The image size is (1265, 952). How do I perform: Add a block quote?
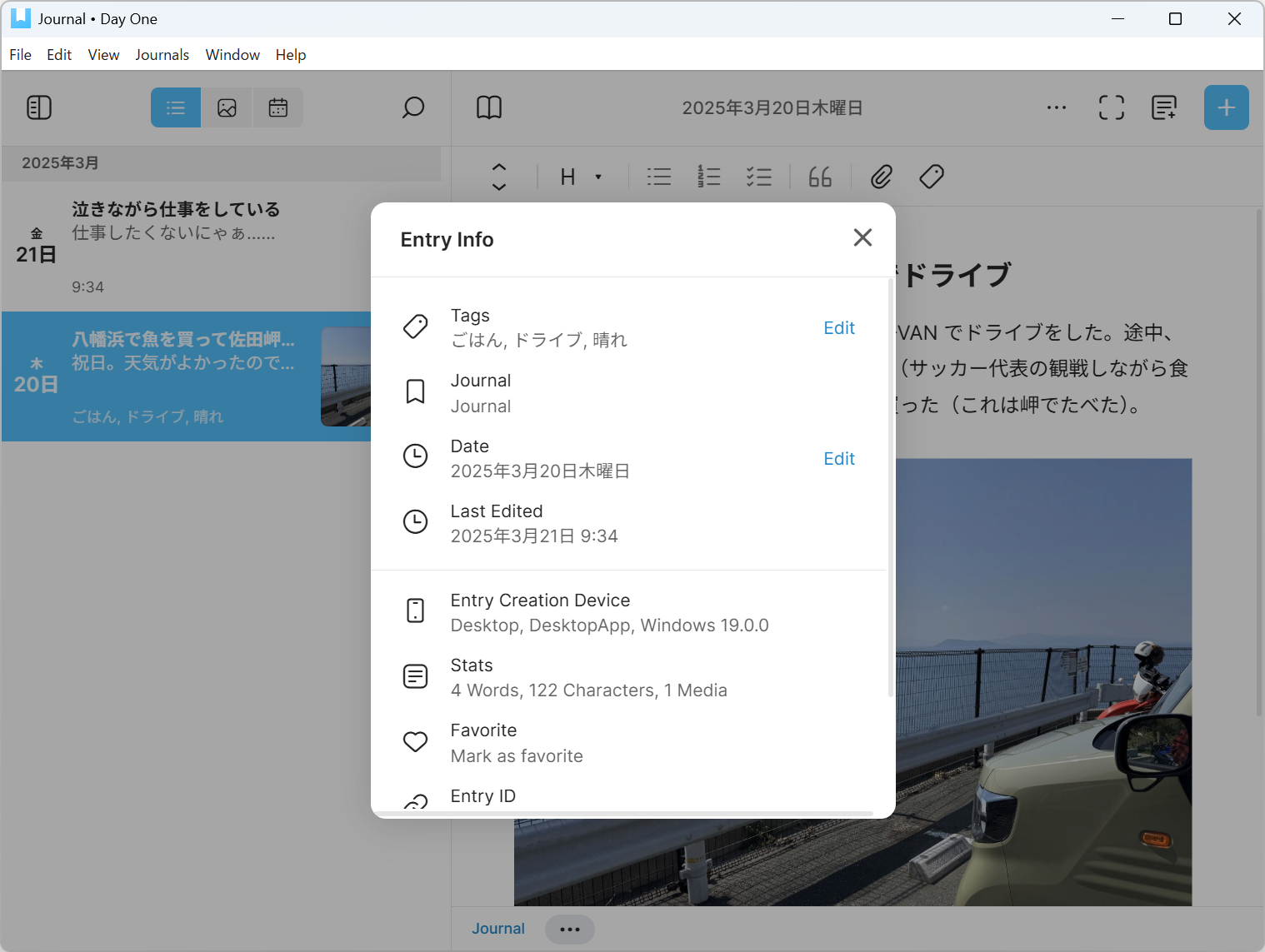click(x=819, y=177)
